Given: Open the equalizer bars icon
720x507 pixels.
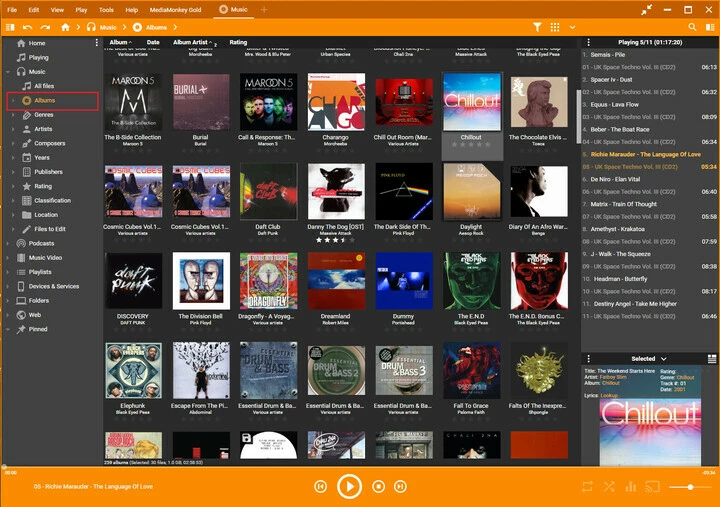Looking at the screenshot, I should click(631, 486).
